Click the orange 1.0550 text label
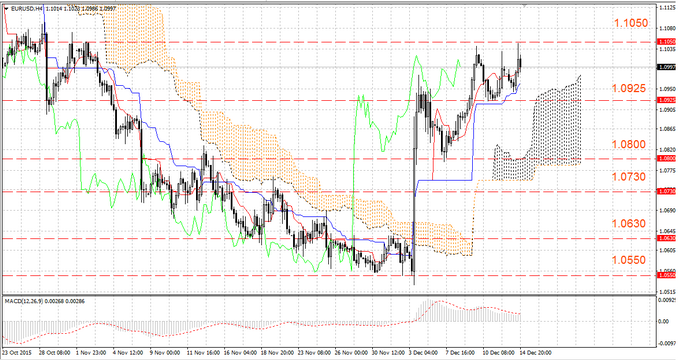Viewport: 685px width, 360px height. [629, 260]
